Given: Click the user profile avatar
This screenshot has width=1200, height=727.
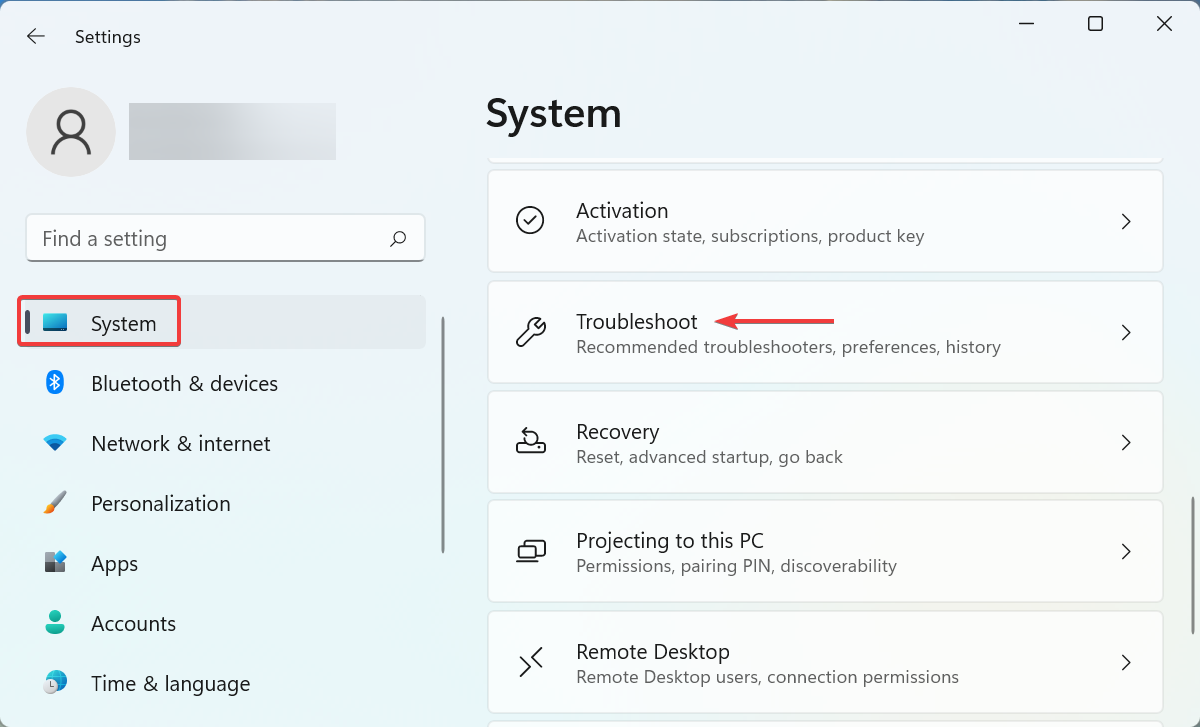Looking at the screenshot, I should (71, 131).
